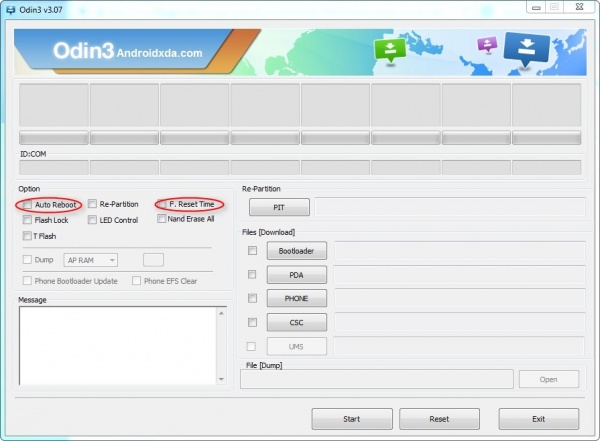The height and width of the screenshot is (441, 600).
Task: Tick the checkbox beside PHONE file
Action: pos(252,298)
